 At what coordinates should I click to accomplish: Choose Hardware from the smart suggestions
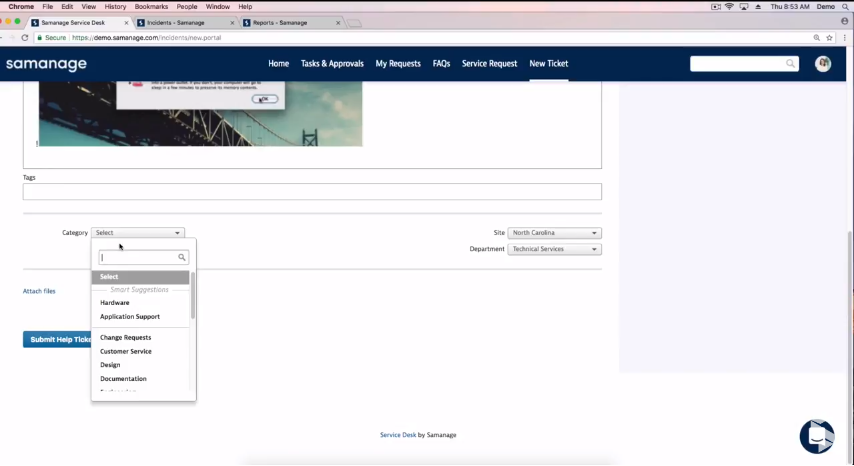(115, 303)
